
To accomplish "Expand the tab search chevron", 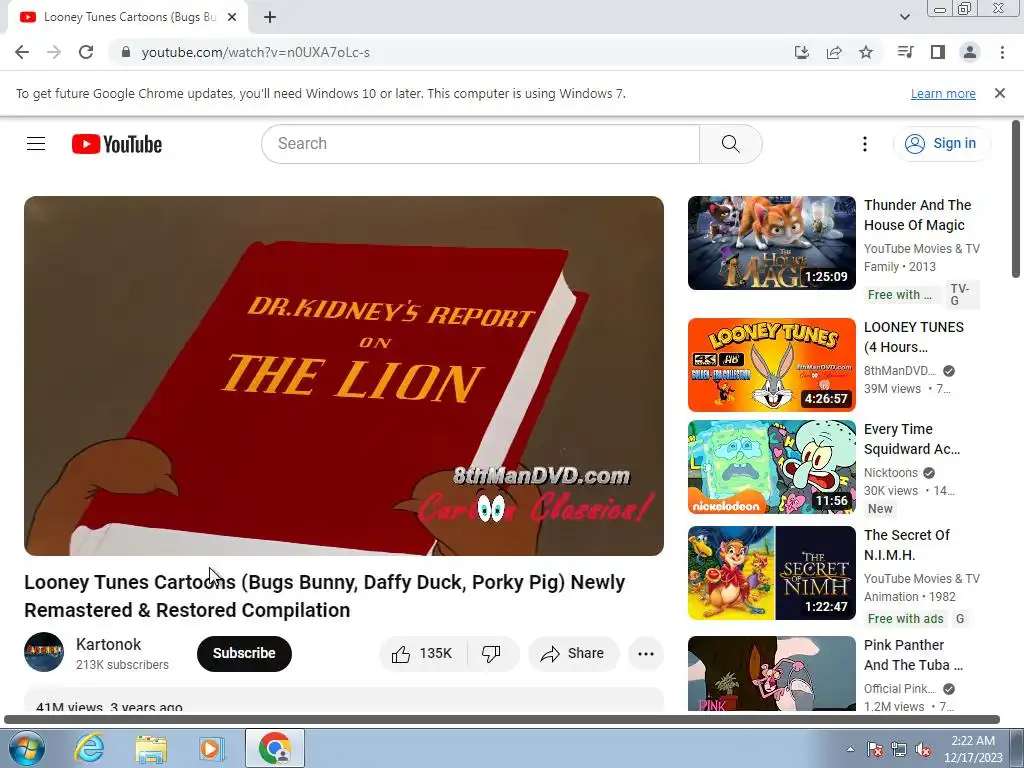I will pos(904,17).
